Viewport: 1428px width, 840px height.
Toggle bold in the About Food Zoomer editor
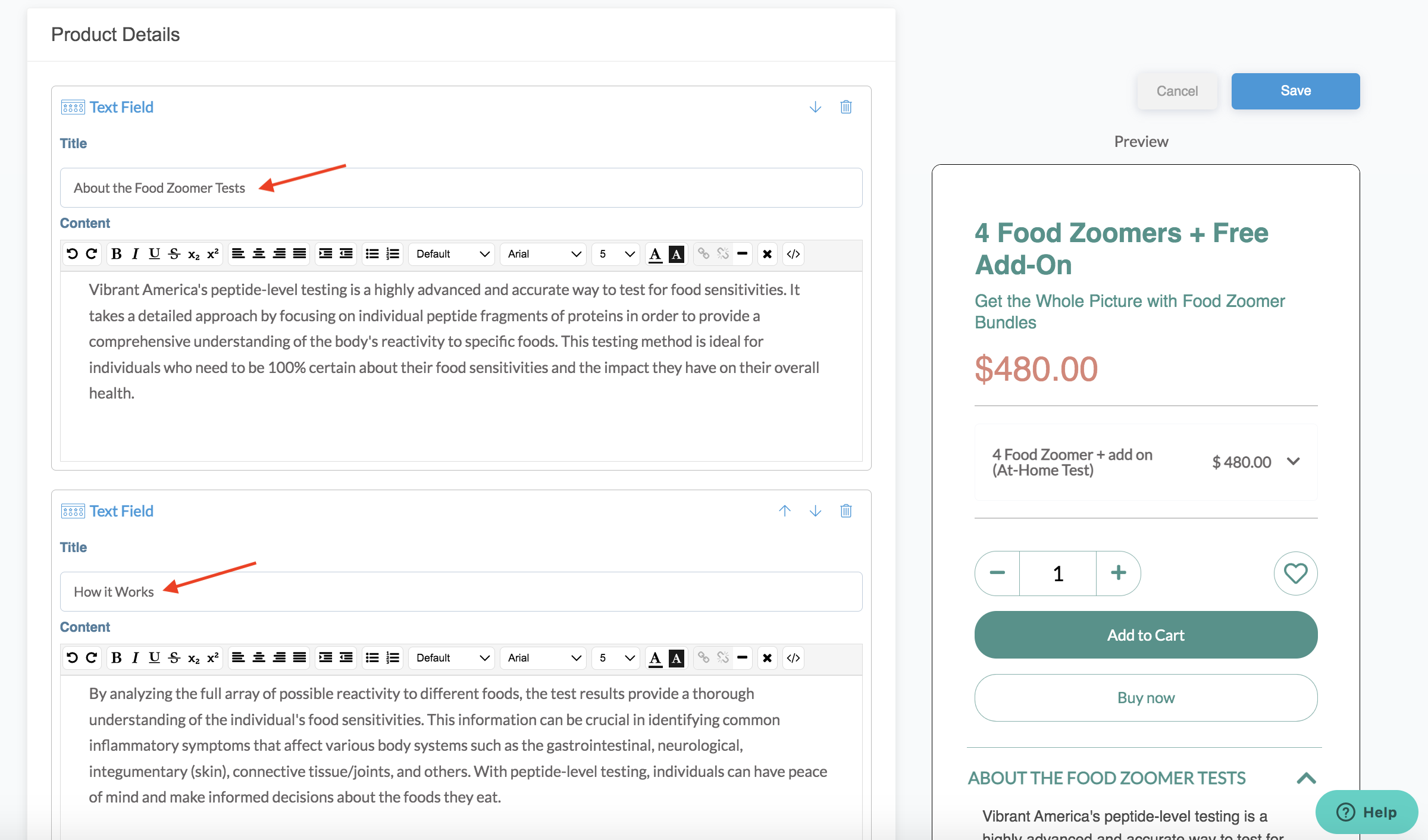click(x=117, y=254)
